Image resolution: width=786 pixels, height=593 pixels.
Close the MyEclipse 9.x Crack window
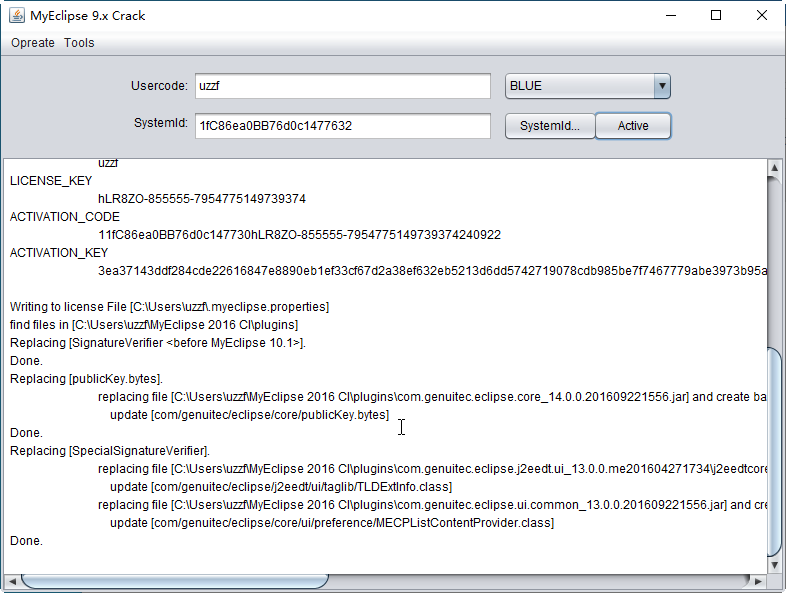click(761, 16)
